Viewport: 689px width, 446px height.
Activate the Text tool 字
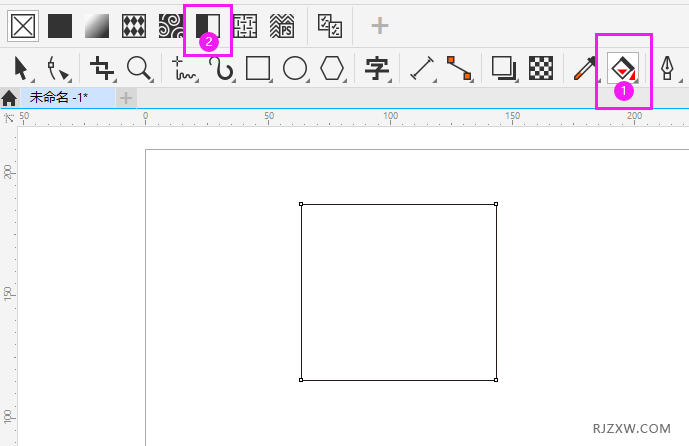(x=377, y=69)
